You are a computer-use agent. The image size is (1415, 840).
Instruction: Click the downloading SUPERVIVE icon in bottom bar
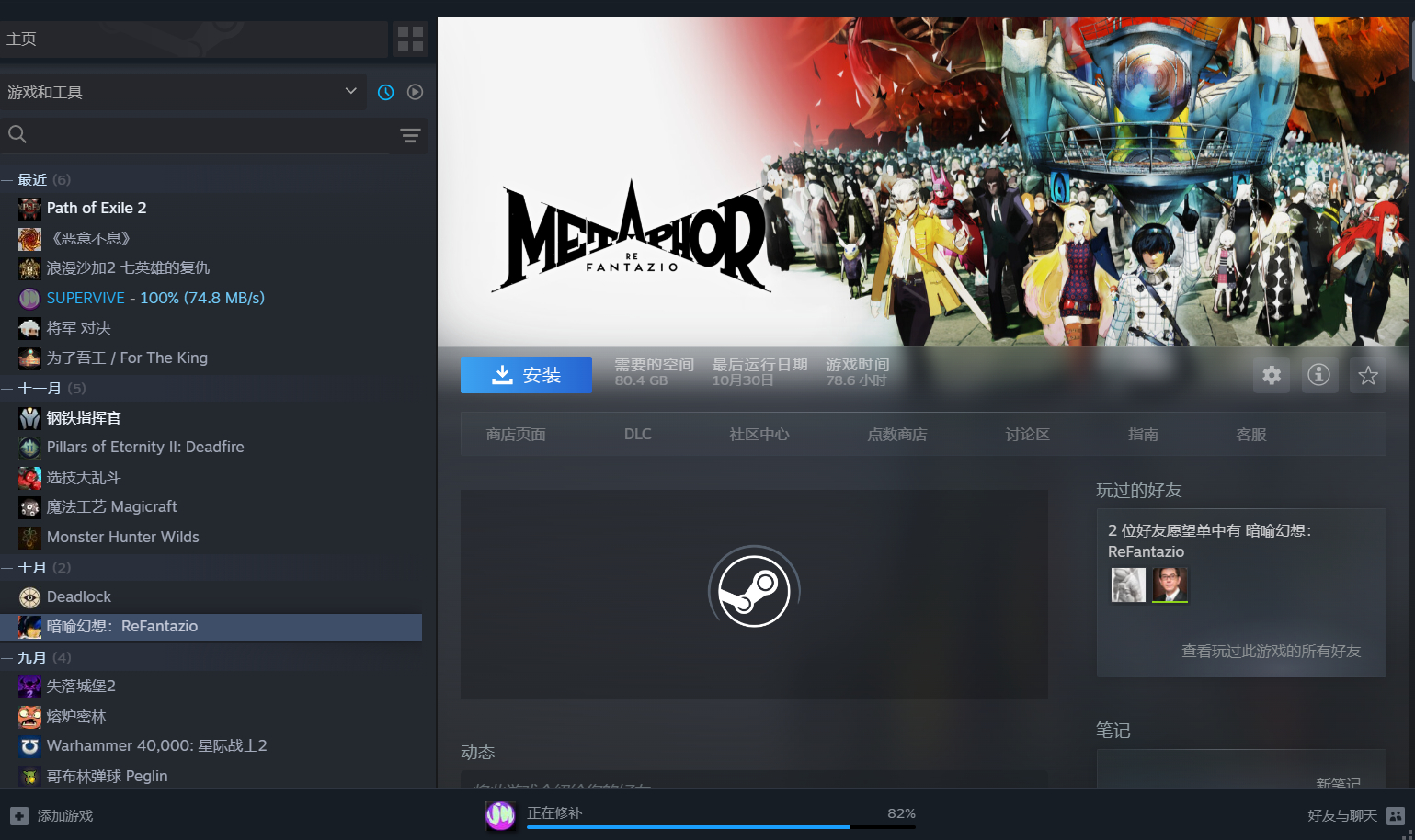[500, 815]
